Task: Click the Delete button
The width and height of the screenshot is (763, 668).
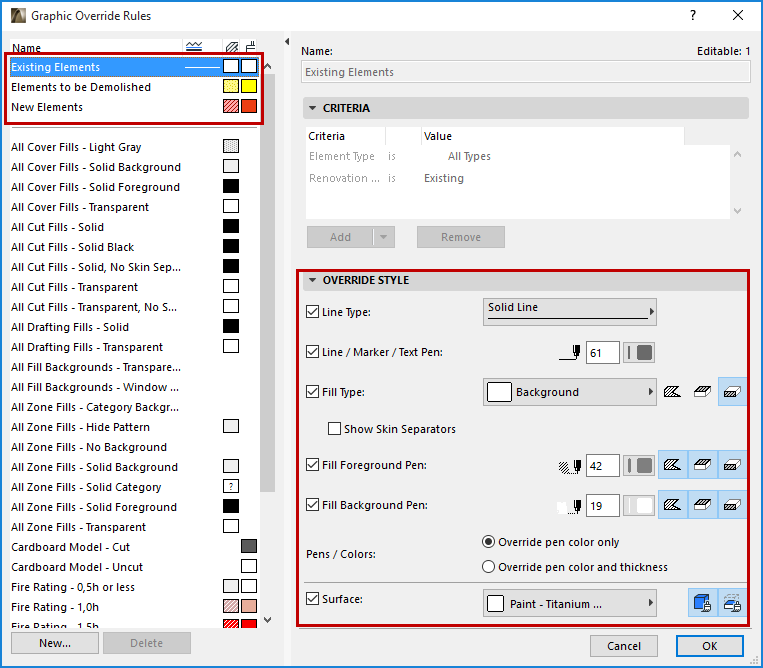Action: tap(146, 643)
